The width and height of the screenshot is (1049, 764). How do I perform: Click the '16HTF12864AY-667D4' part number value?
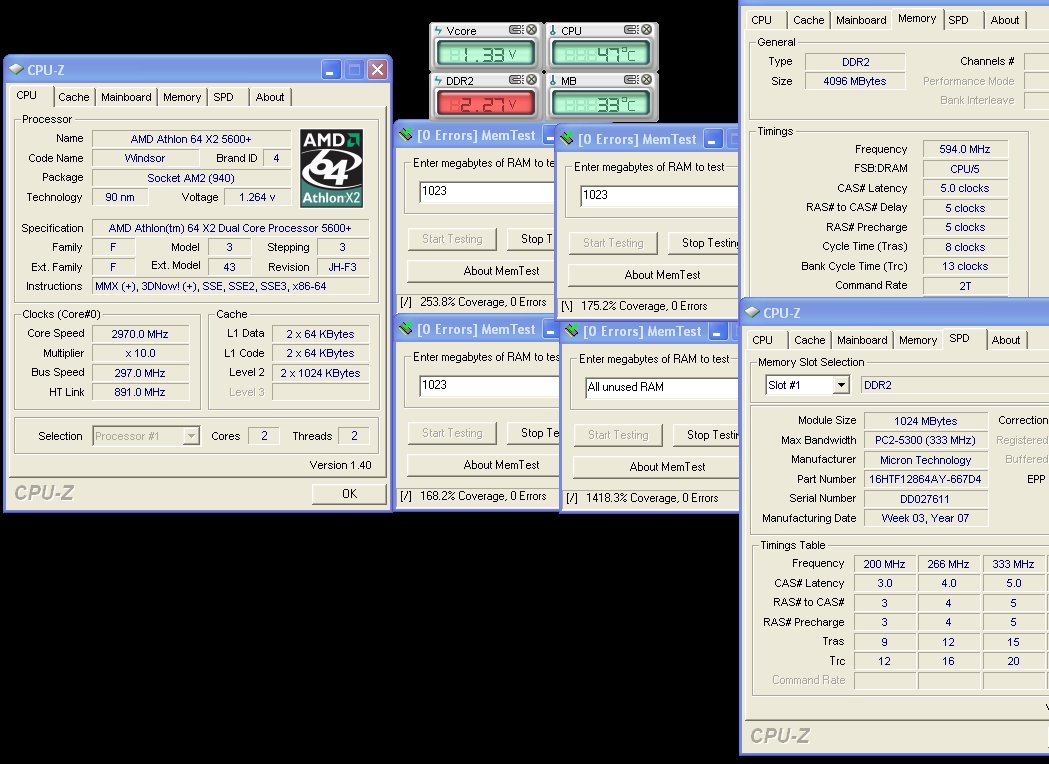926,479
